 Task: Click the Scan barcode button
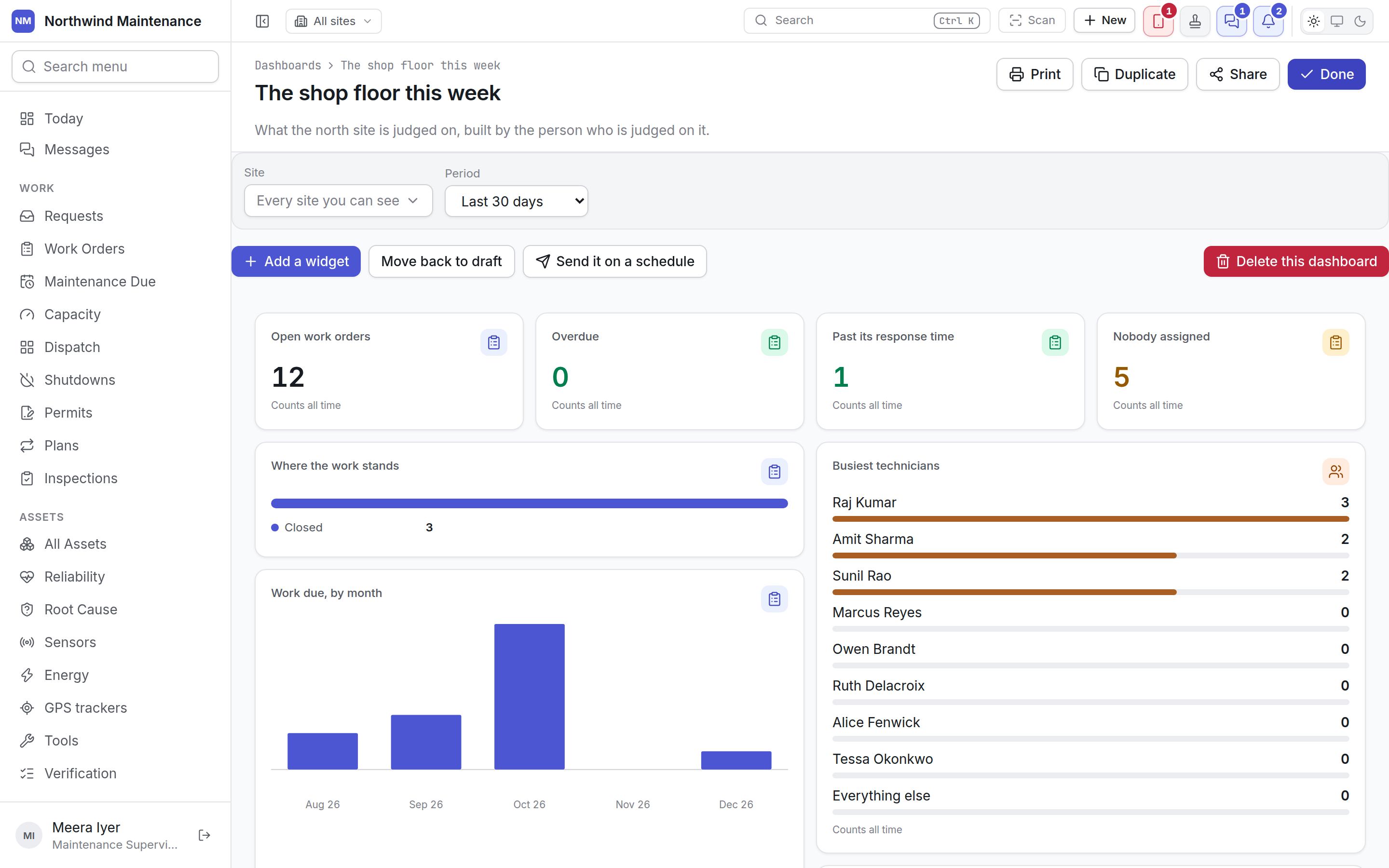[x=1032, y=21]
